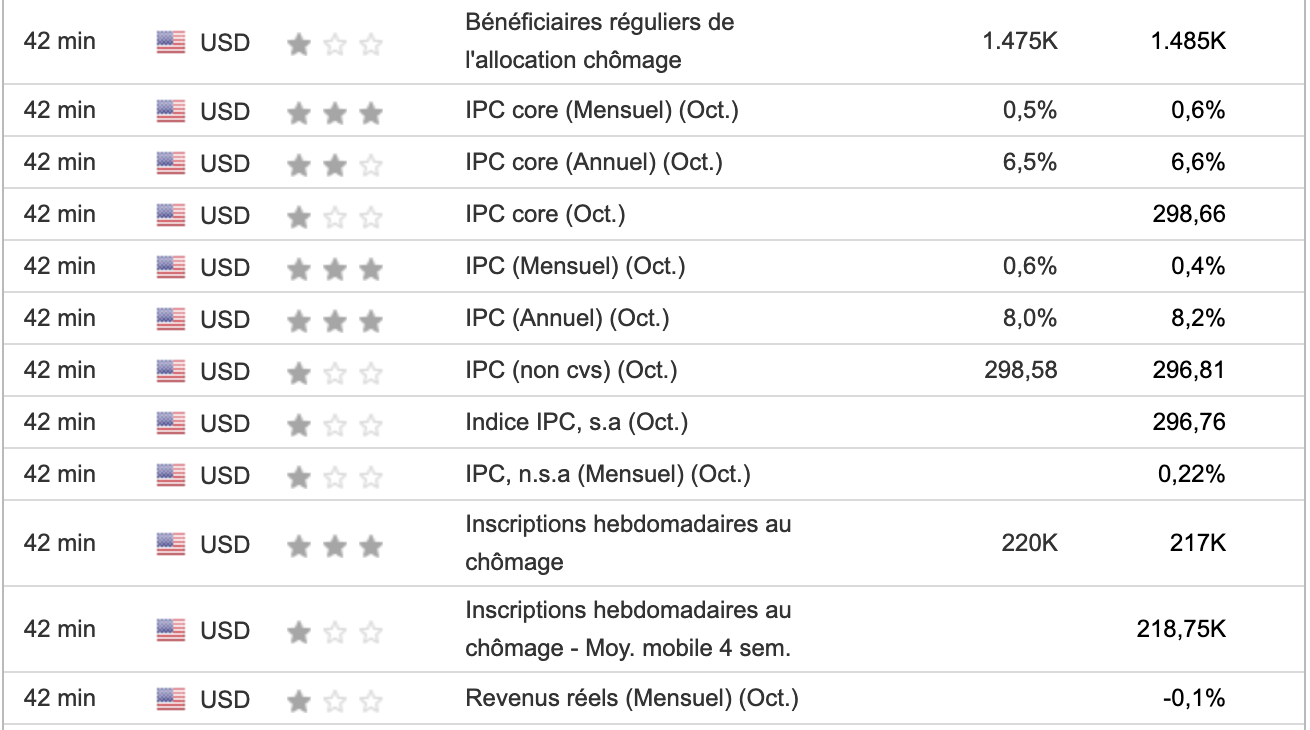Click forecast value 220K for weekly claims
Image resolution: width=1310 pixels, height=730 pixels.
click(1029, 543)
